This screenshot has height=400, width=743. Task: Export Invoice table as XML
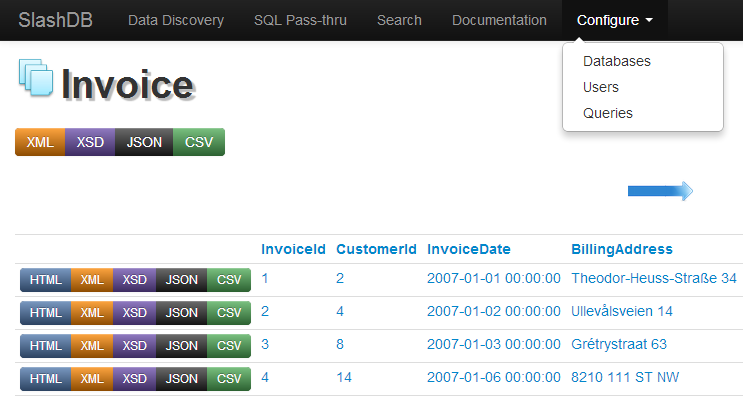coord(40,142)
